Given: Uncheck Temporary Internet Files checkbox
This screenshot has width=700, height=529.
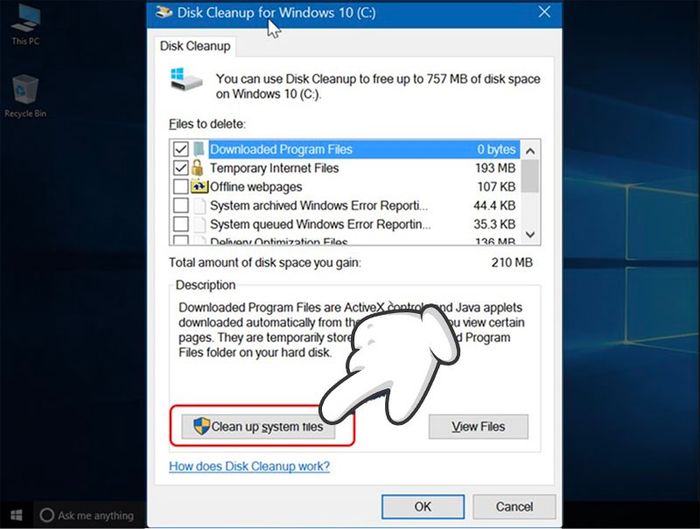Looking at the screenshot, I should click(x=181, y=168).
